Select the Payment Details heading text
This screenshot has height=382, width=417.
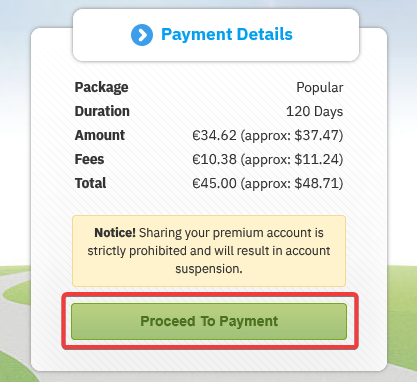pyautogui.click(x=227, y=34)
